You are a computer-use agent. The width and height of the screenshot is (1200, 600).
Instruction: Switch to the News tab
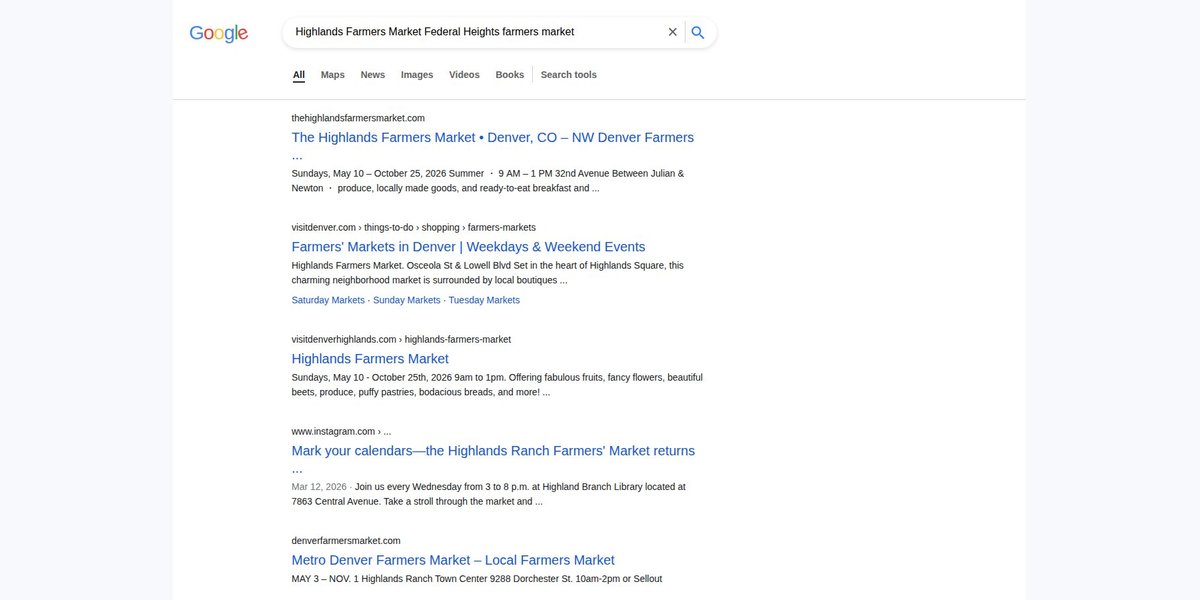[x=373, y=75]
